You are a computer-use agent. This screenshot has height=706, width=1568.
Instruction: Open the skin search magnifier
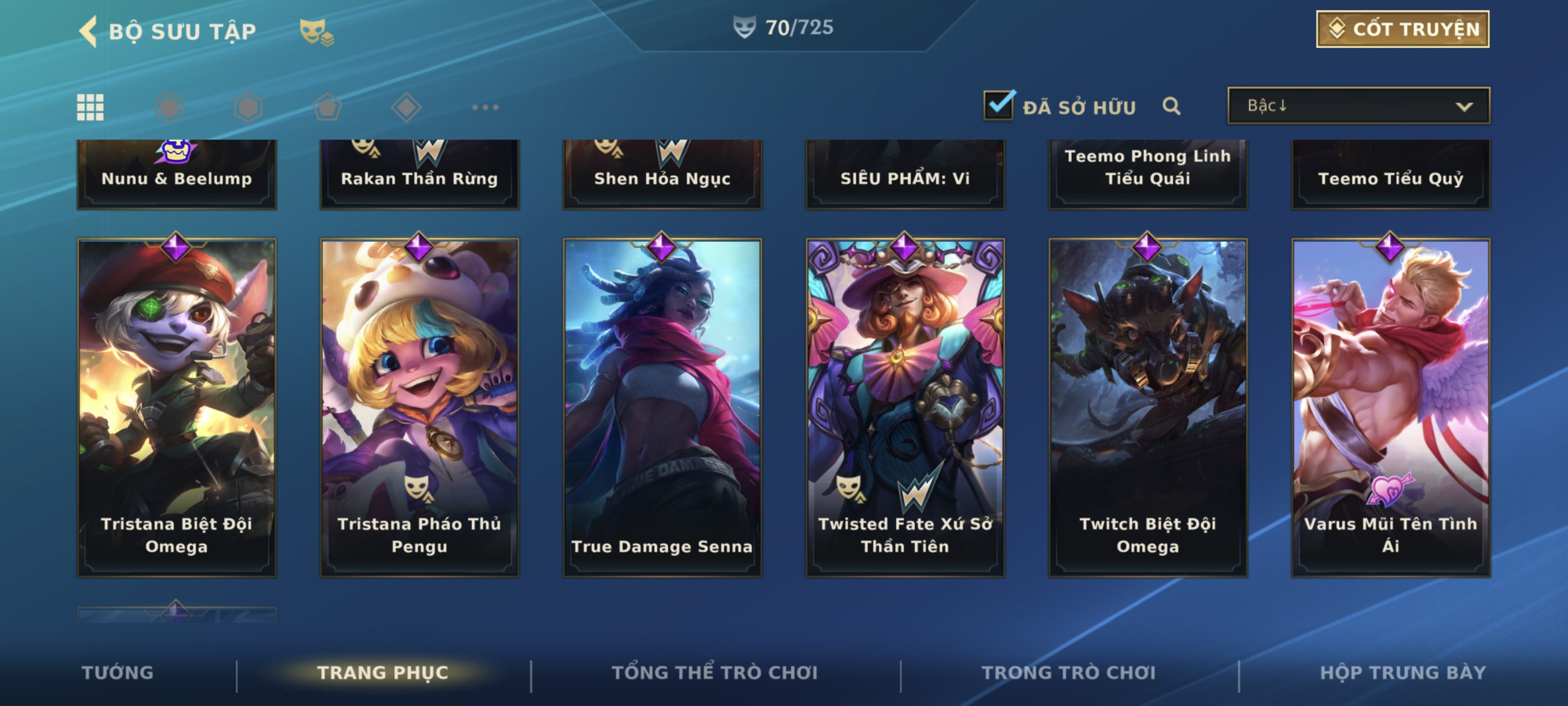[1171, 106]
